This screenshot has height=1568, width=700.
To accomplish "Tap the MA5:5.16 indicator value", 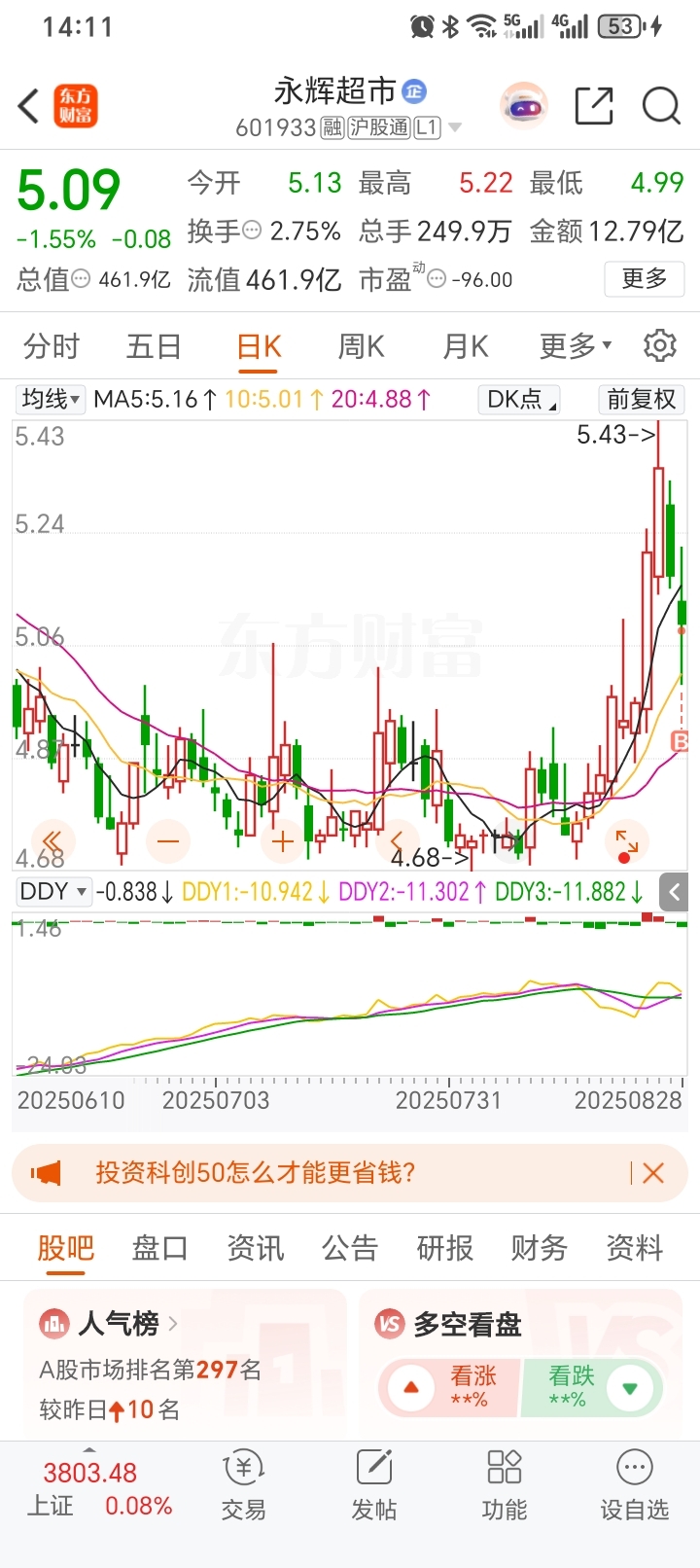I will pyautogui.click(x=156, y=399).
